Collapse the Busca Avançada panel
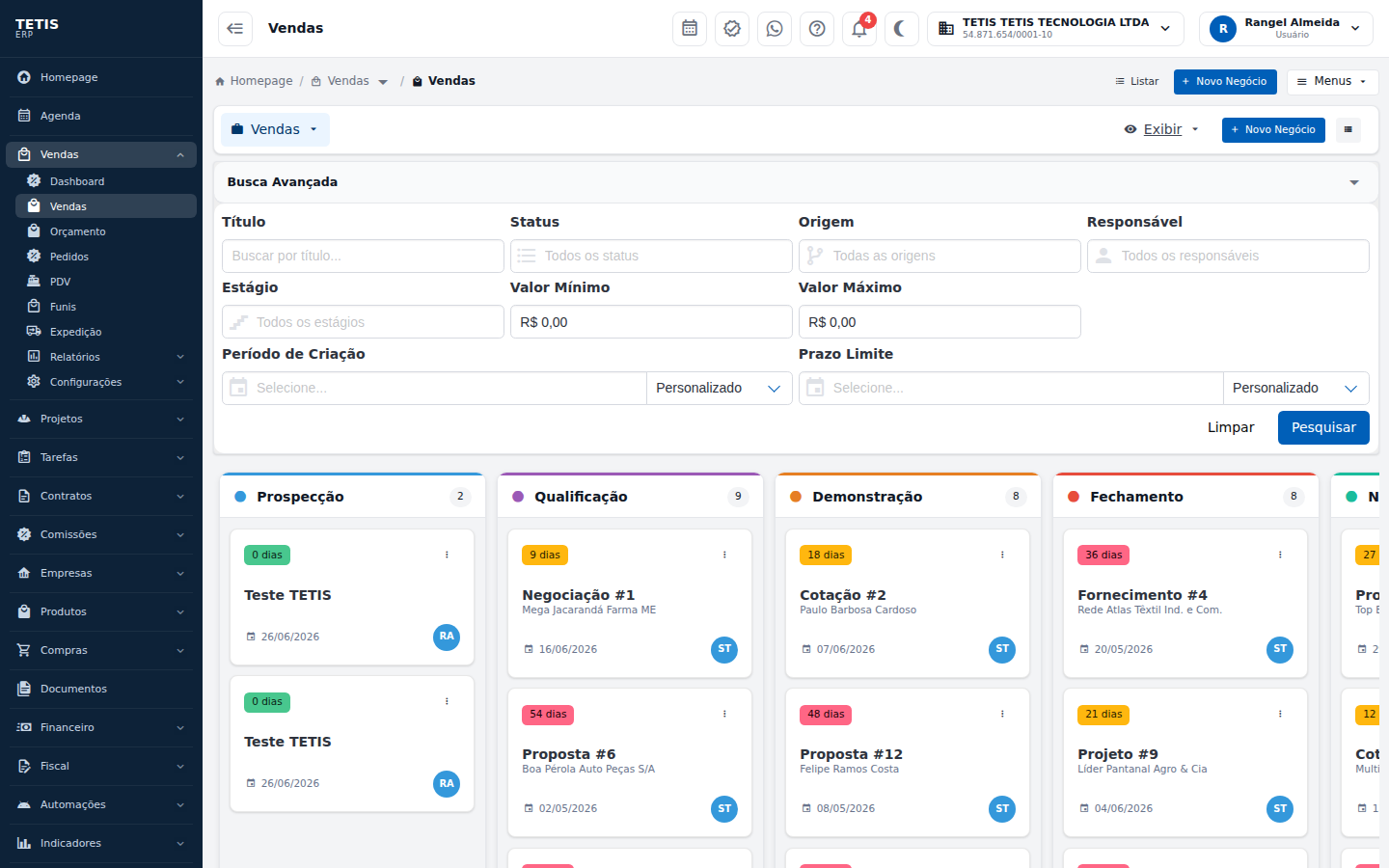The image size is (1389, 868). point(1354,182)
